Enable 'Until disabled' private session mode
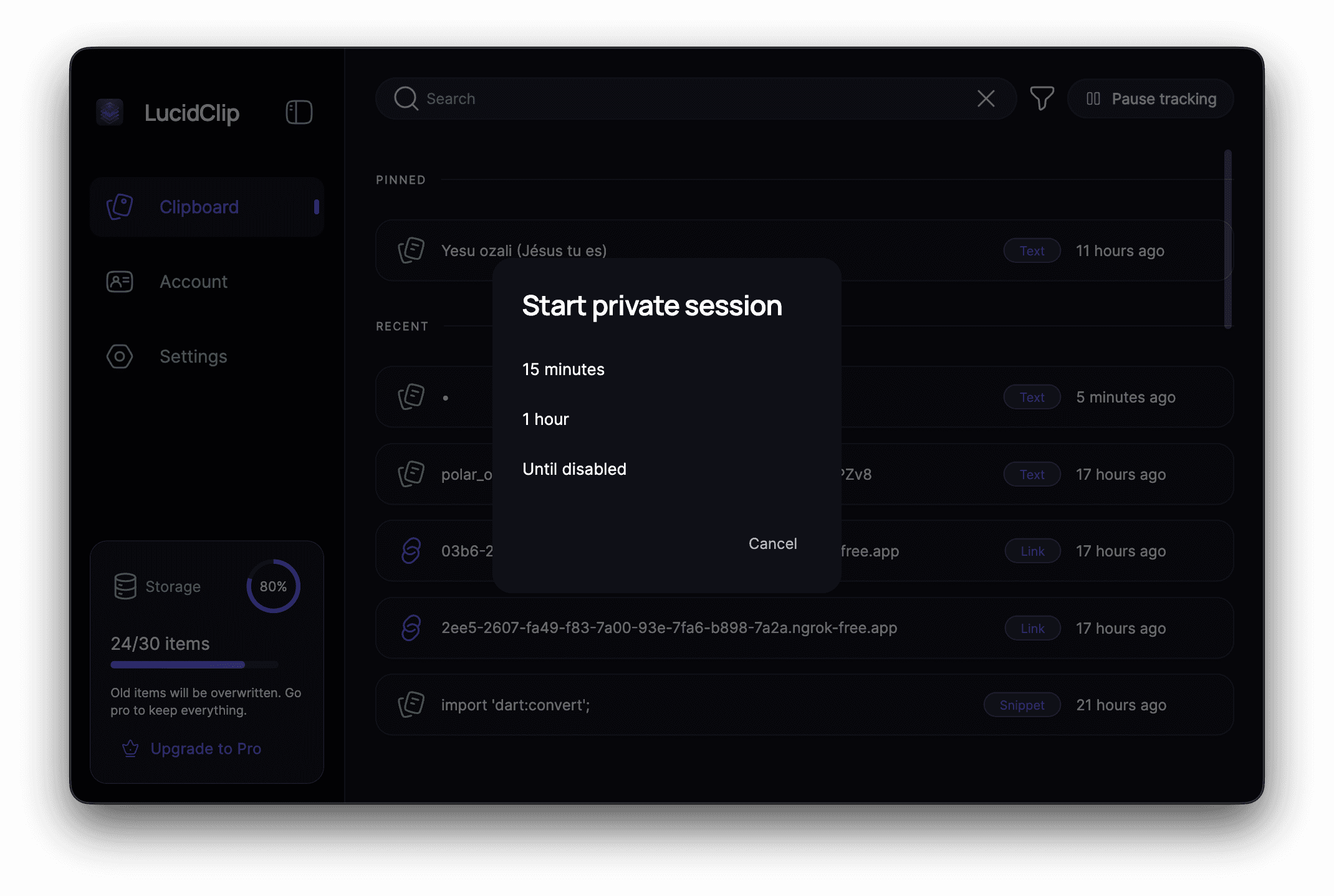Image resolution: width=1334 pixels, height=896 pixels. tap(574, 469)
